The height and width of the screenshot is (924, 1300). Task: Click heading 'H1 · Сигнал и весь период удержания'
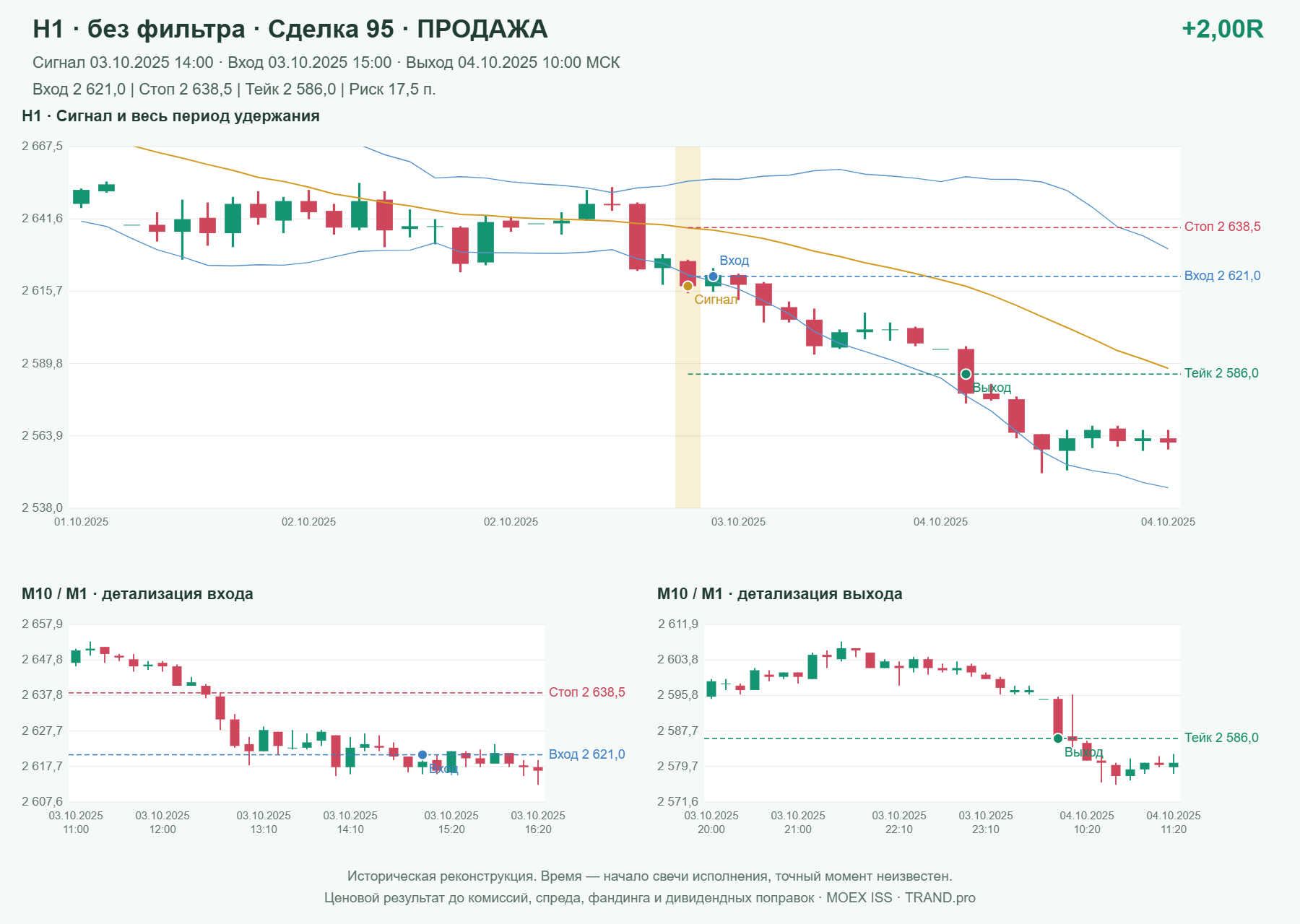click(170, 116)
